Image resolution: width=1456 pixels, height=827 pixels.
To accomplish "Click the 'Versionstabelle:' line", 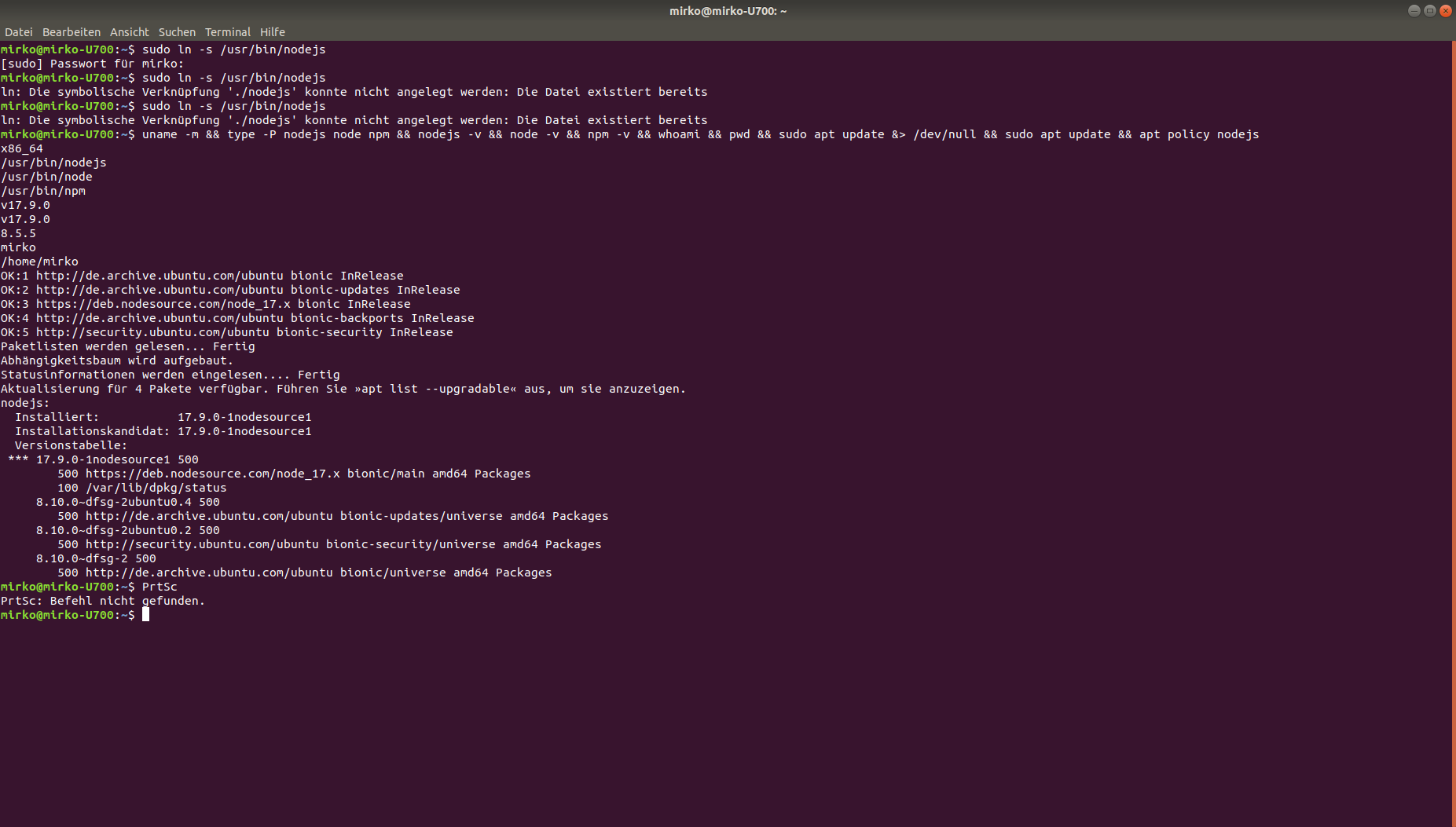I will click(71, 445).
